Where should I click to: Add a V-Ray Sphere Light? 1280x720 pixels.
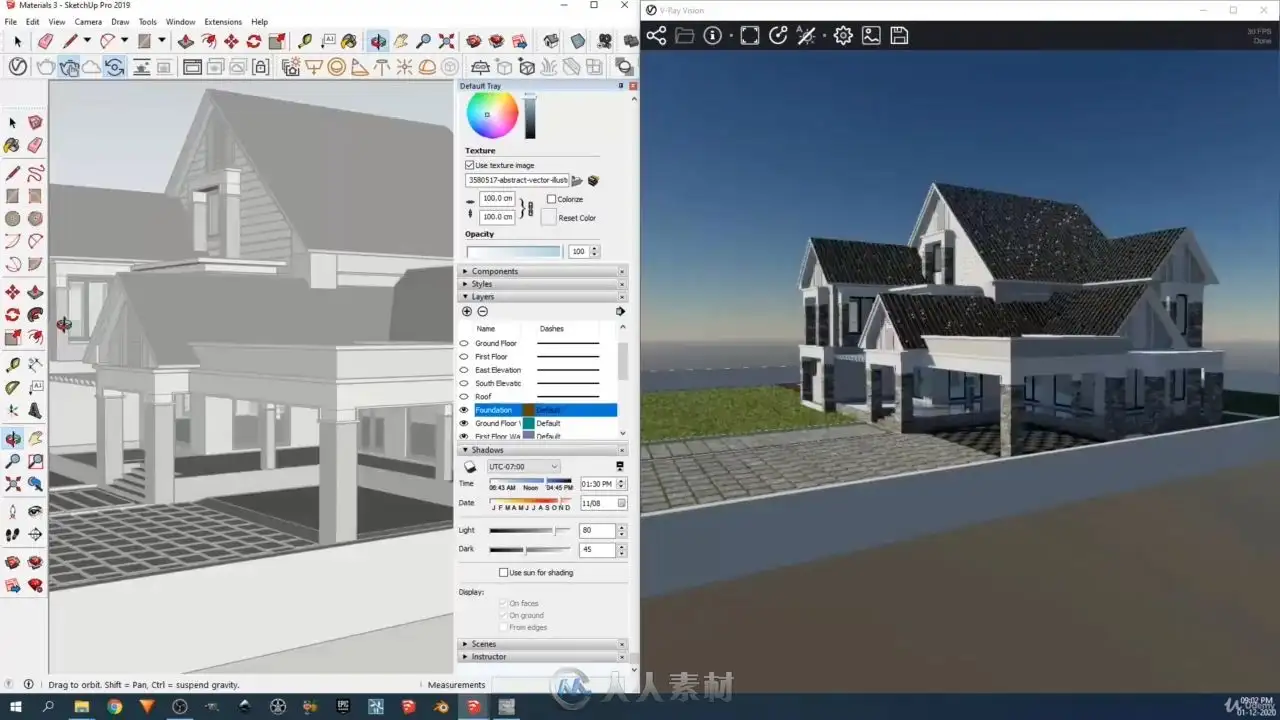[x=337, y=67]
